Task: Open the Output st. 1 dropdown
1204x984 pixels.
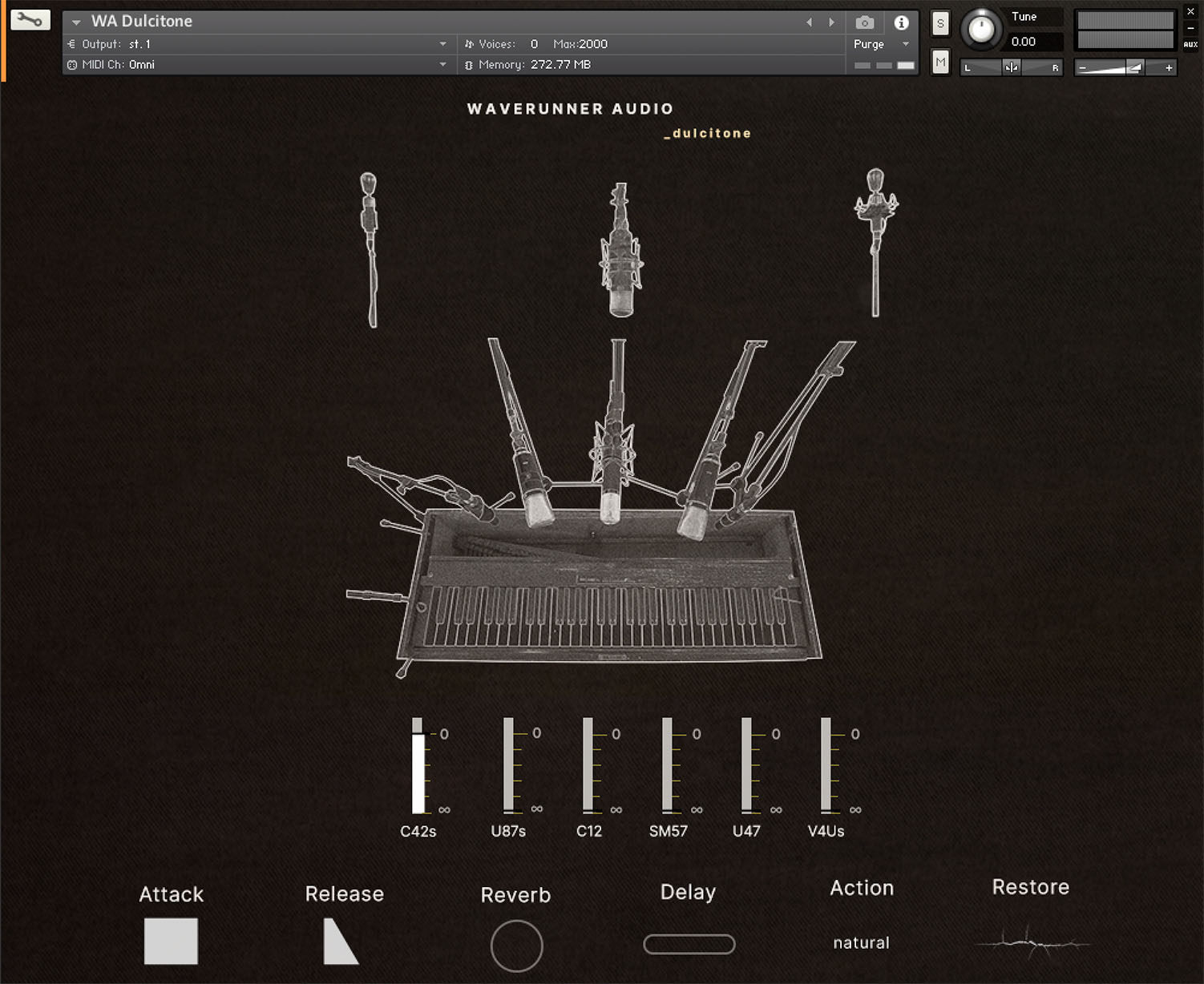Action: click(442, 44)
